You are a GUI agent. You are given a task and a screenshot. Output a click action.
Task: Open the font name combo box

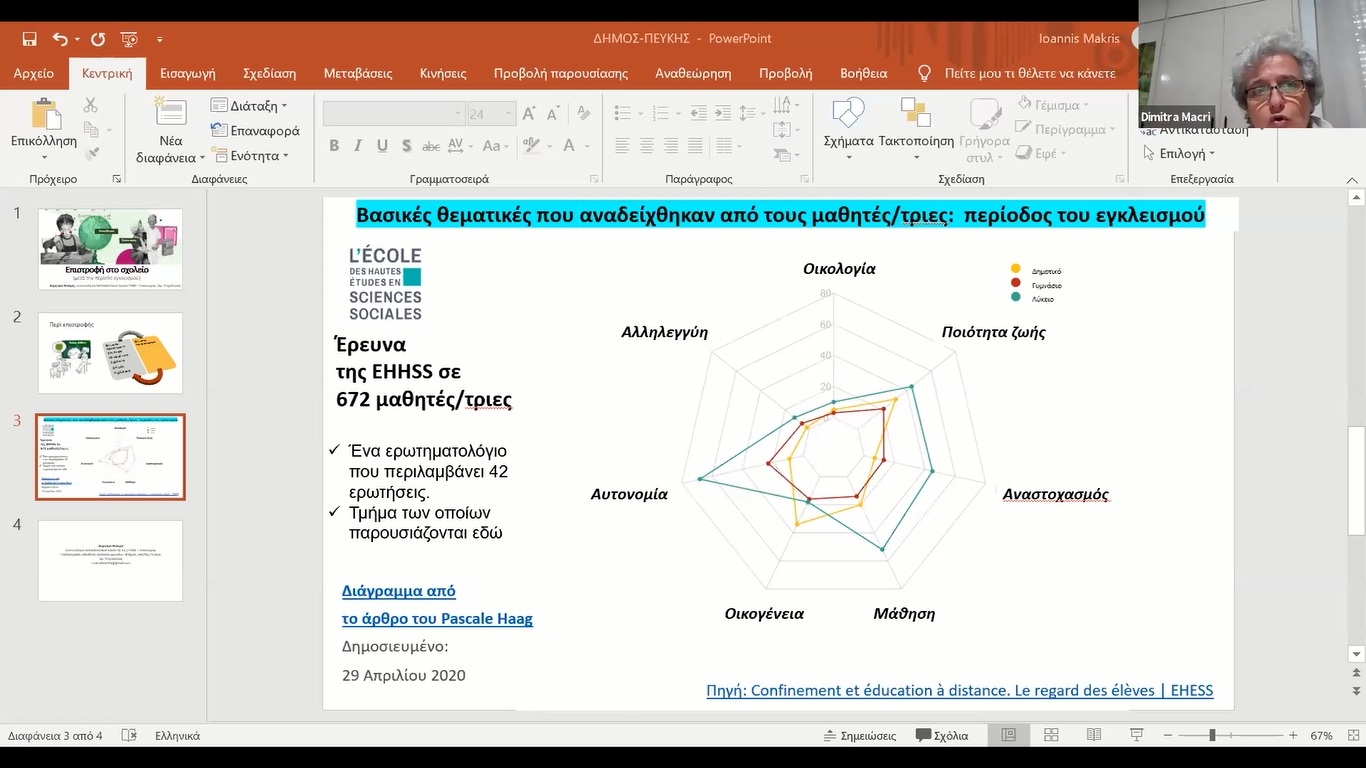pos(394,114)
